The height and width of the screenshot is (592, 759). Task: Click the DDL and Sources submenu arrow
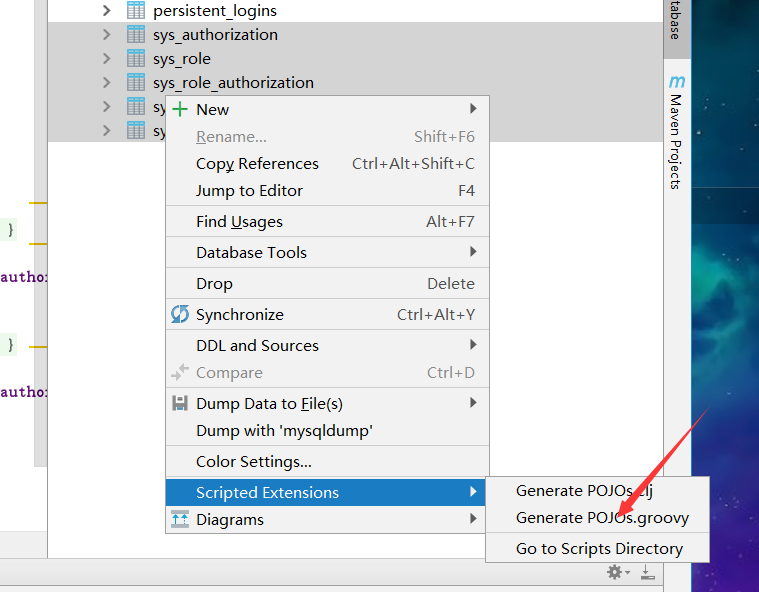473,345
